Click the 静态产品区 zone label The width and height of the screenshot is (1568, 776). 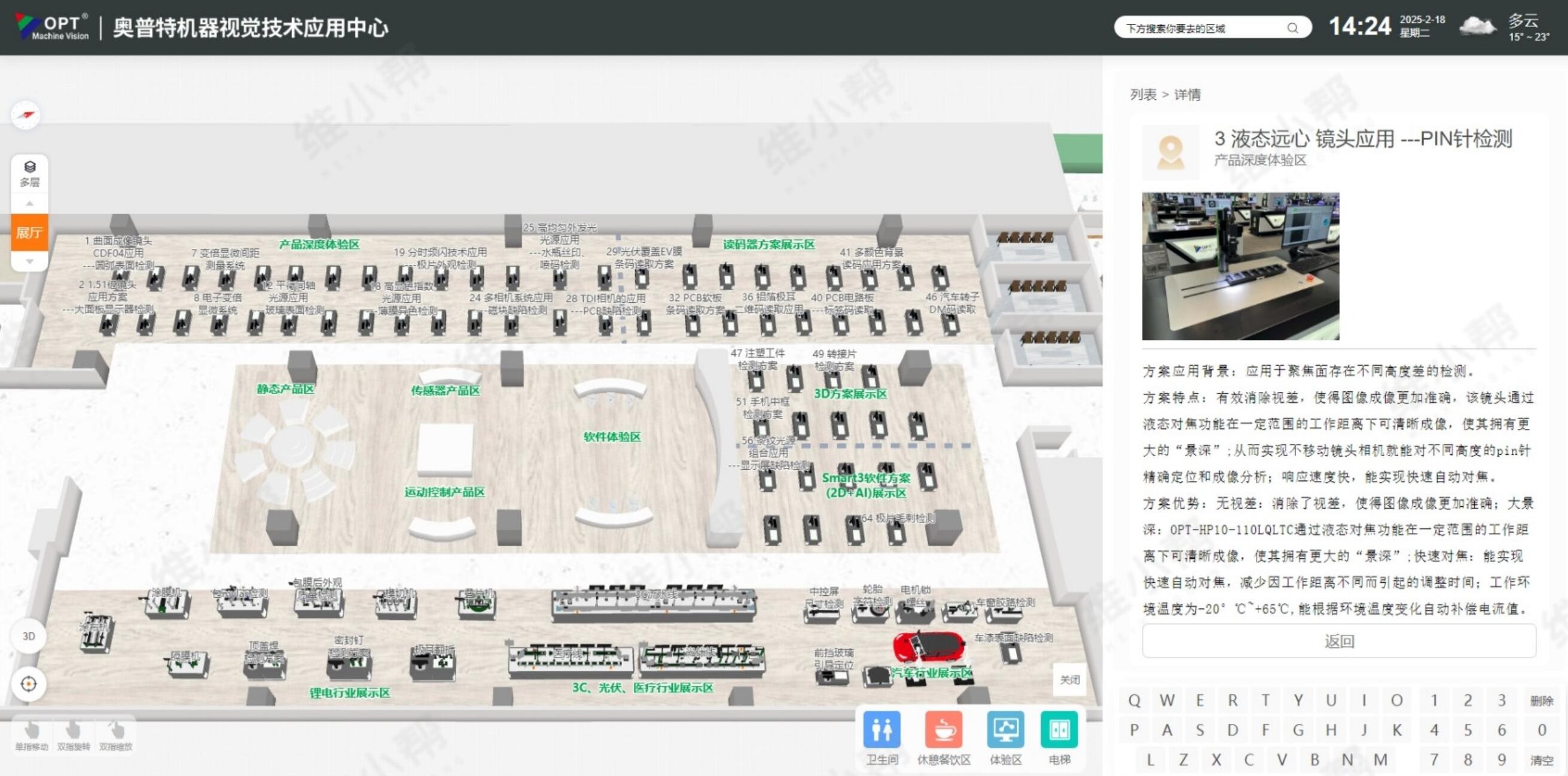point(285,389)
